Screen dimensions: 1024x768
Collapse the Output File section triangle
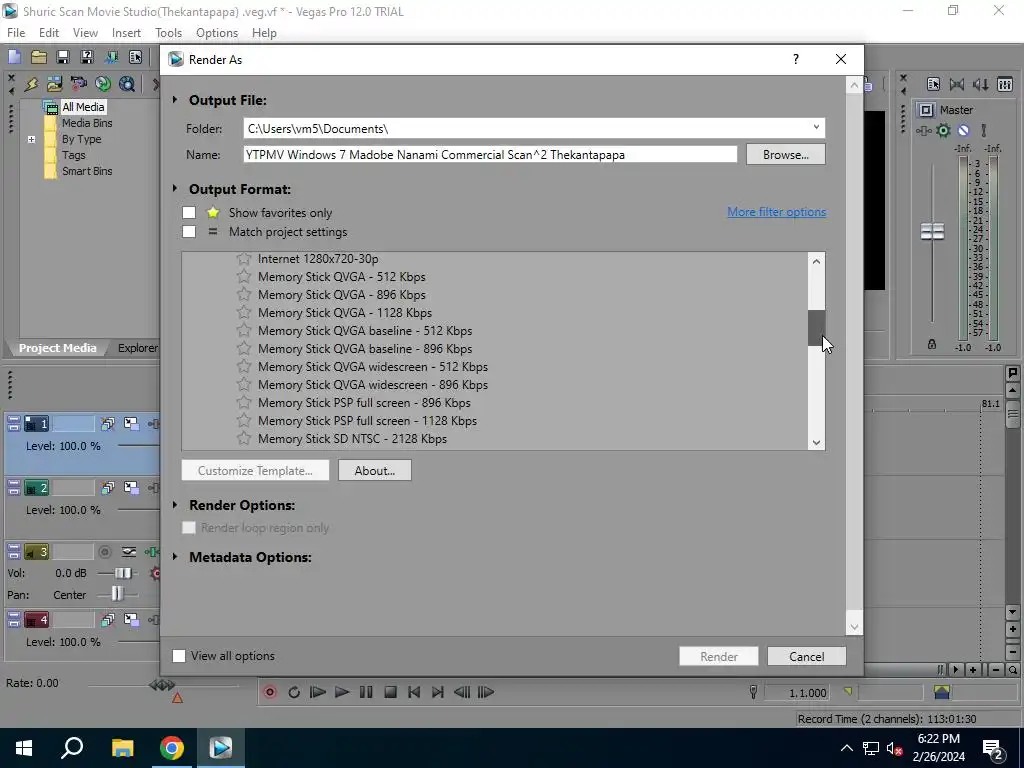pos(175,100)
